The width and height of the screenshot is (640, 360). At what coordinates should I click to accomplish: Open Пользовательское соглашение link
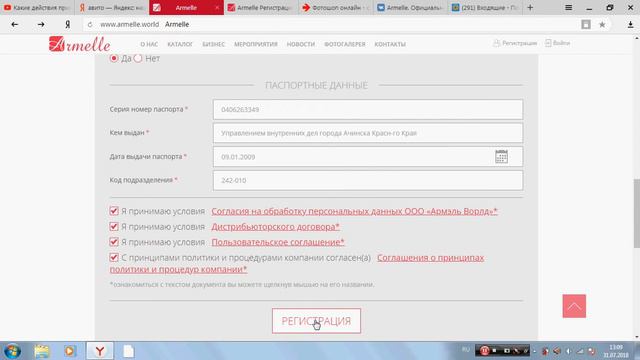pyautogui.click(x=278, y=242)
